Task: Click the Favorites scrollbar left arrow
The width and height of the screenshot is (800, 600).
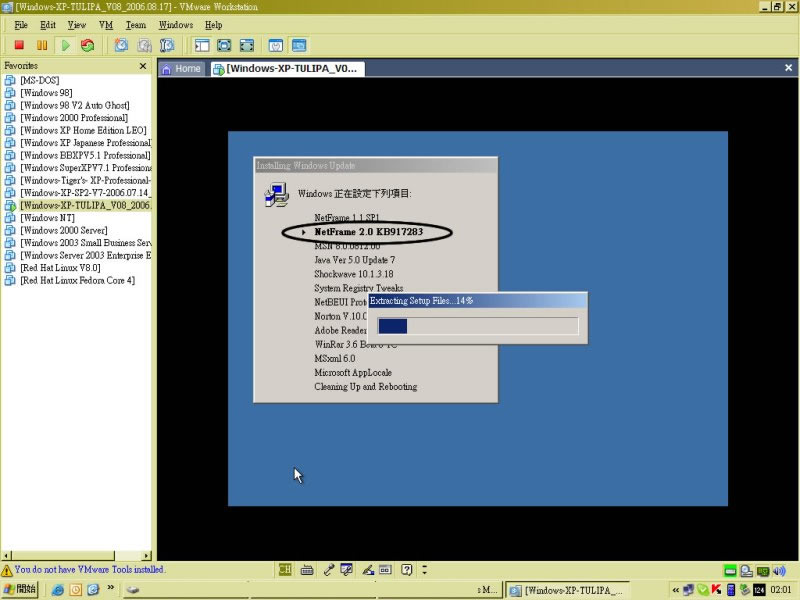Action: pos(7,556)
